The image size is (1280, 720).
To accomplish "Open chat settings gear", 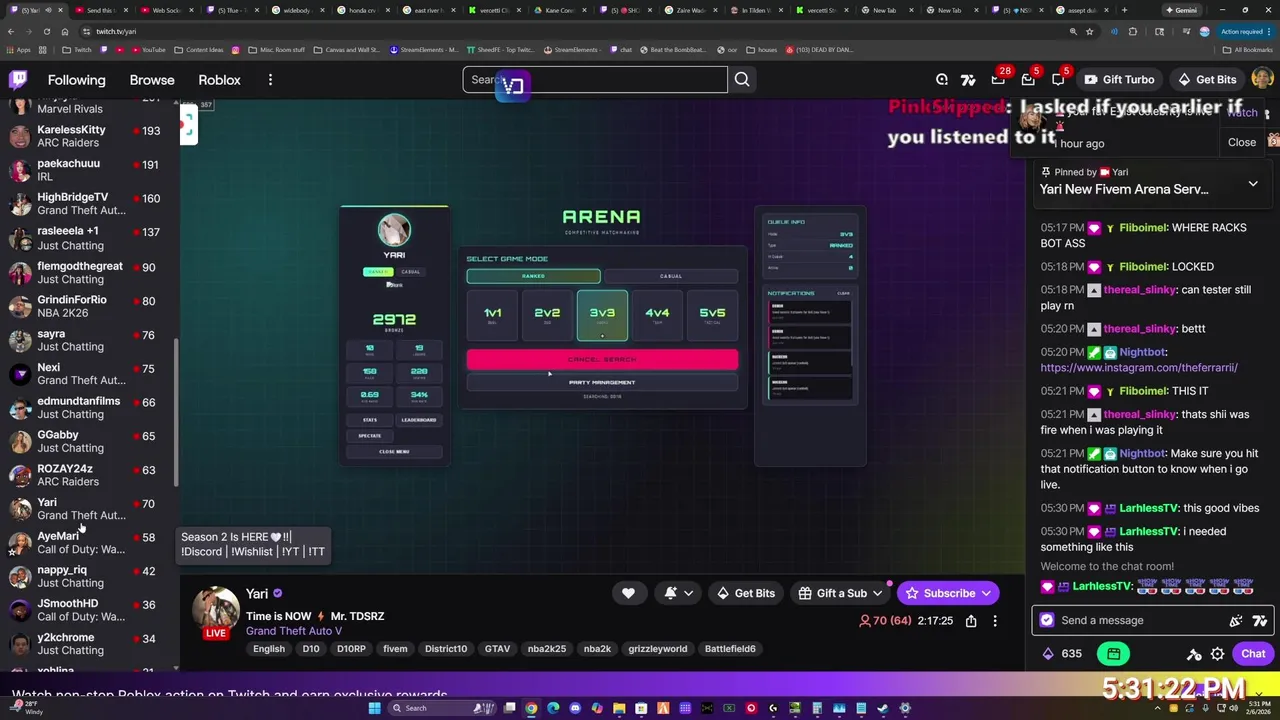I will 1217,654.
